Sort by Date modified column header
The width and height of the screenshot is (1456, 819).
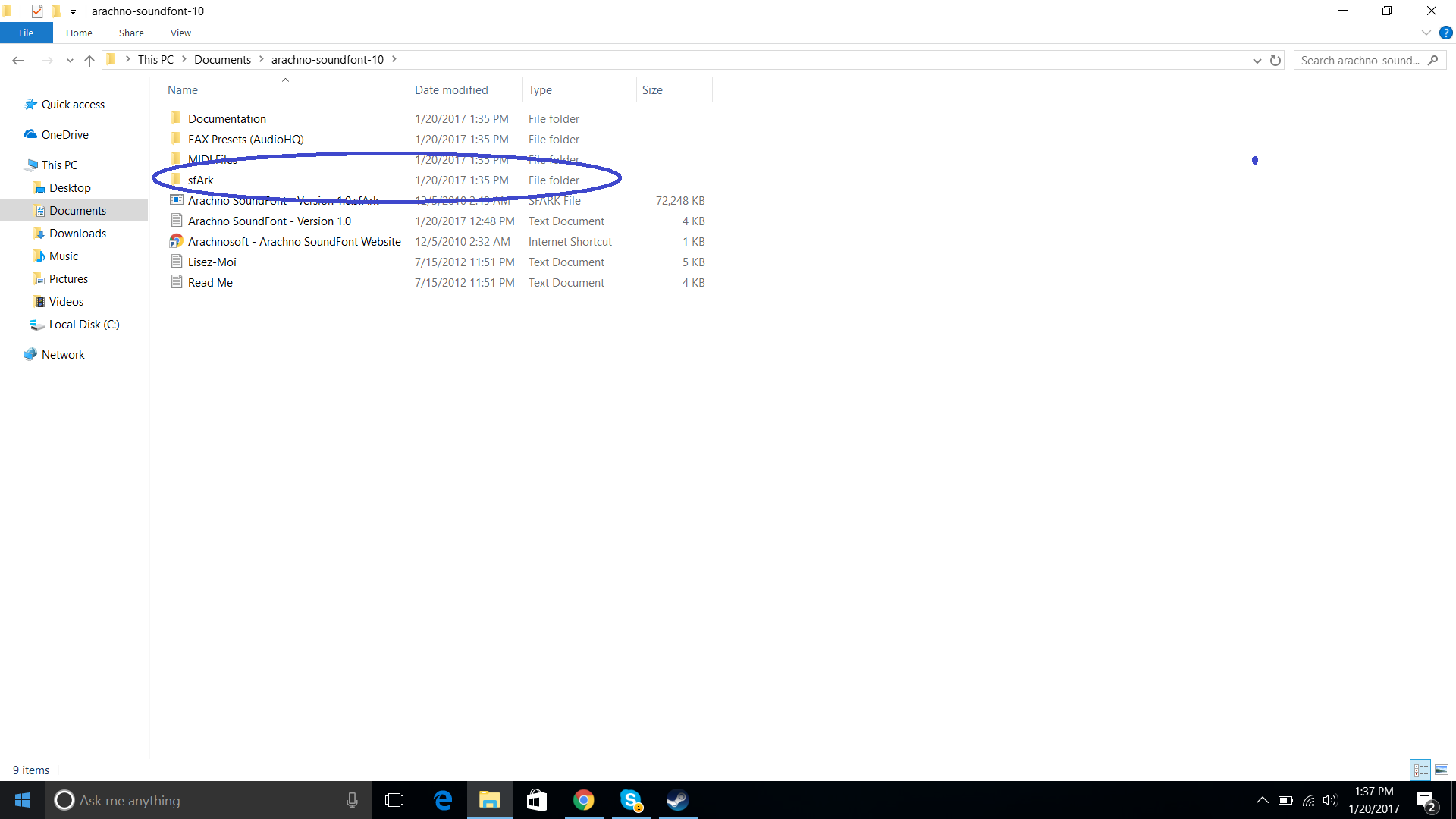451,89
